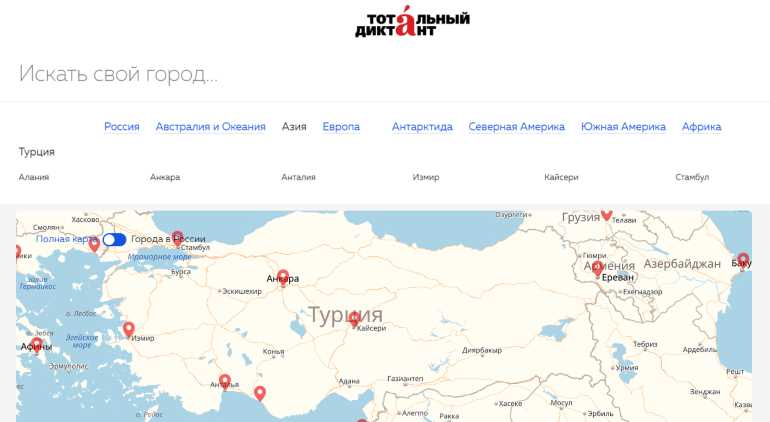Select the Ankara map marker
This screenshot has height=422, width=770.
[x=283, y=276]
